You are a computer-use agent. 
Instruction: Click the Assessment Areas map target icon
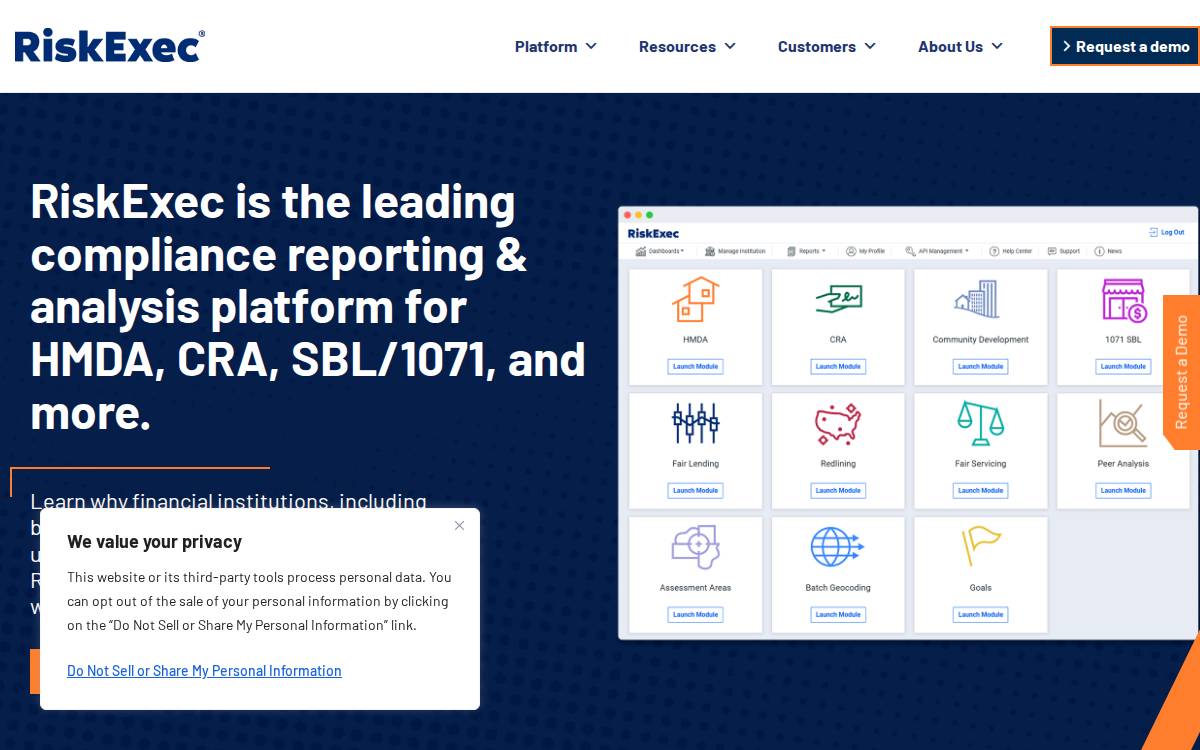(x=695, y=548)
